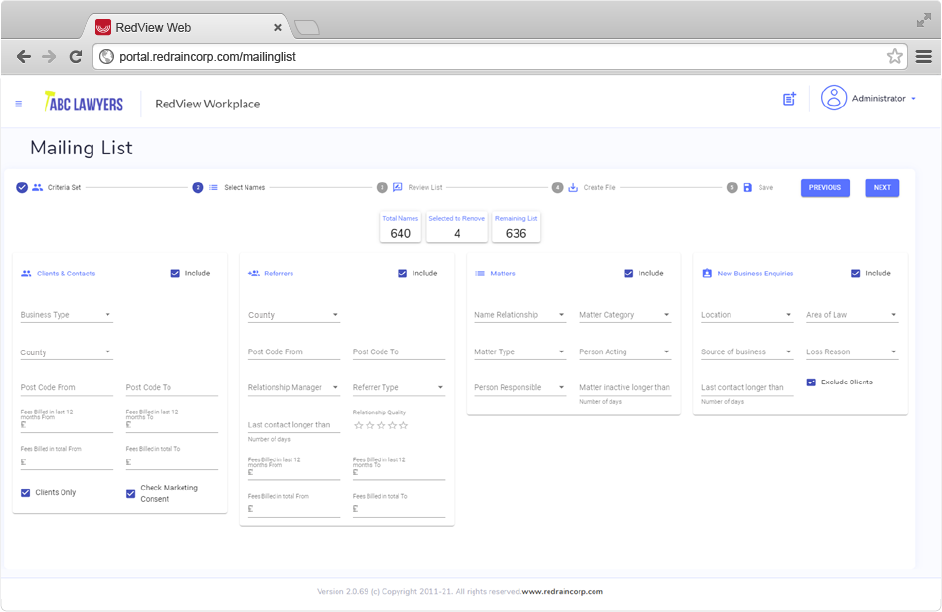Open the Area of Law dropdown
Viewport: 942px width, 612px height.
point(852,315)
